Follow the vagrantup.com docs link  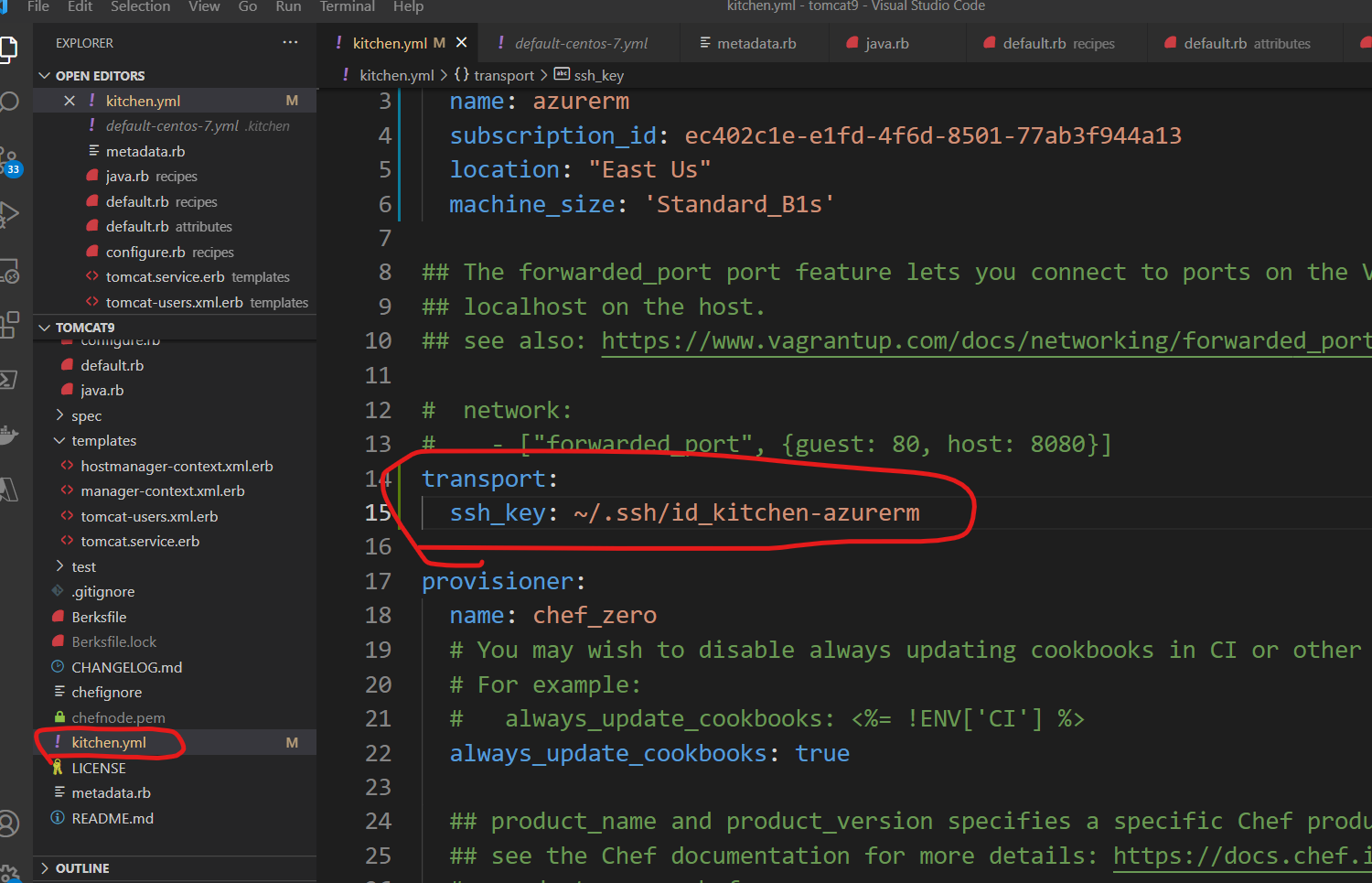[x=986, y=341]
